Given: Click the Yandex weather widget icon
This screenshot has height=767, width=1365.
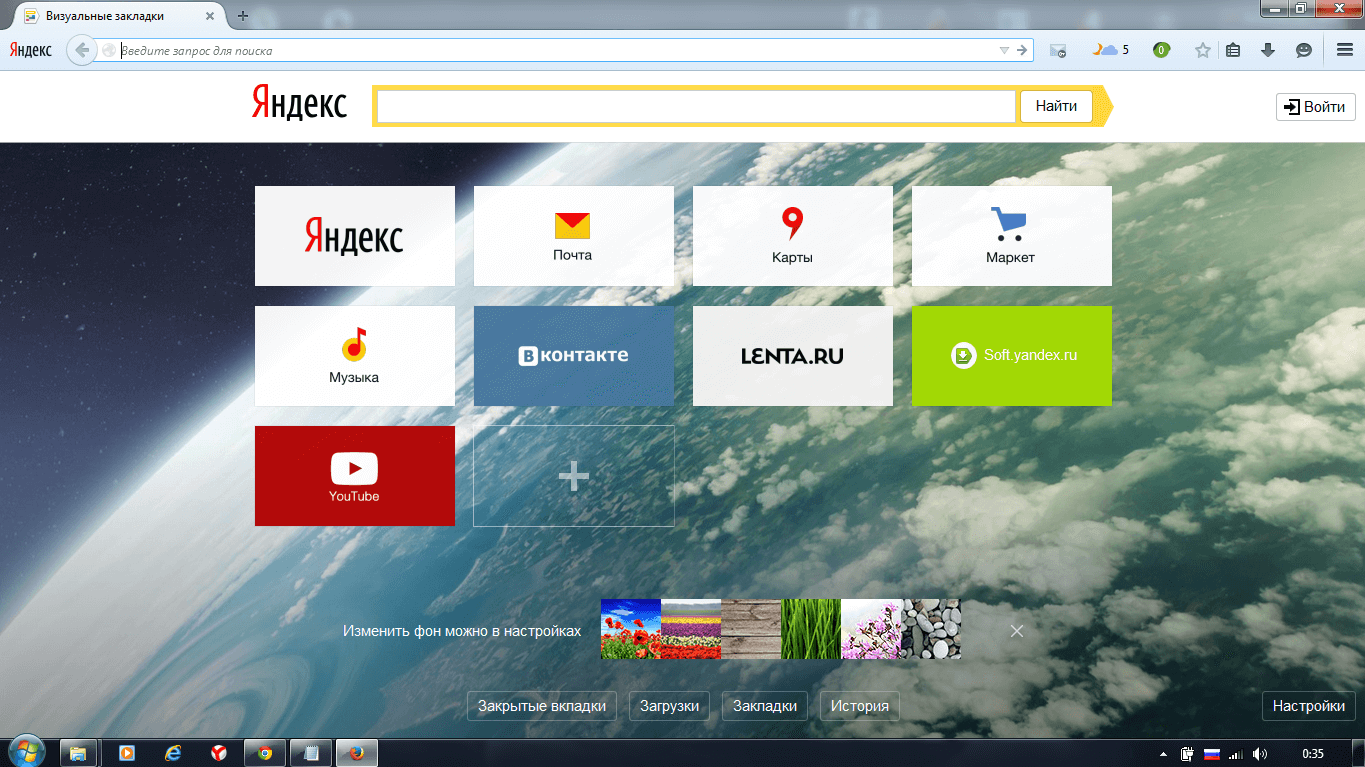Looking at the screenshot, I should click(1110, 50).
